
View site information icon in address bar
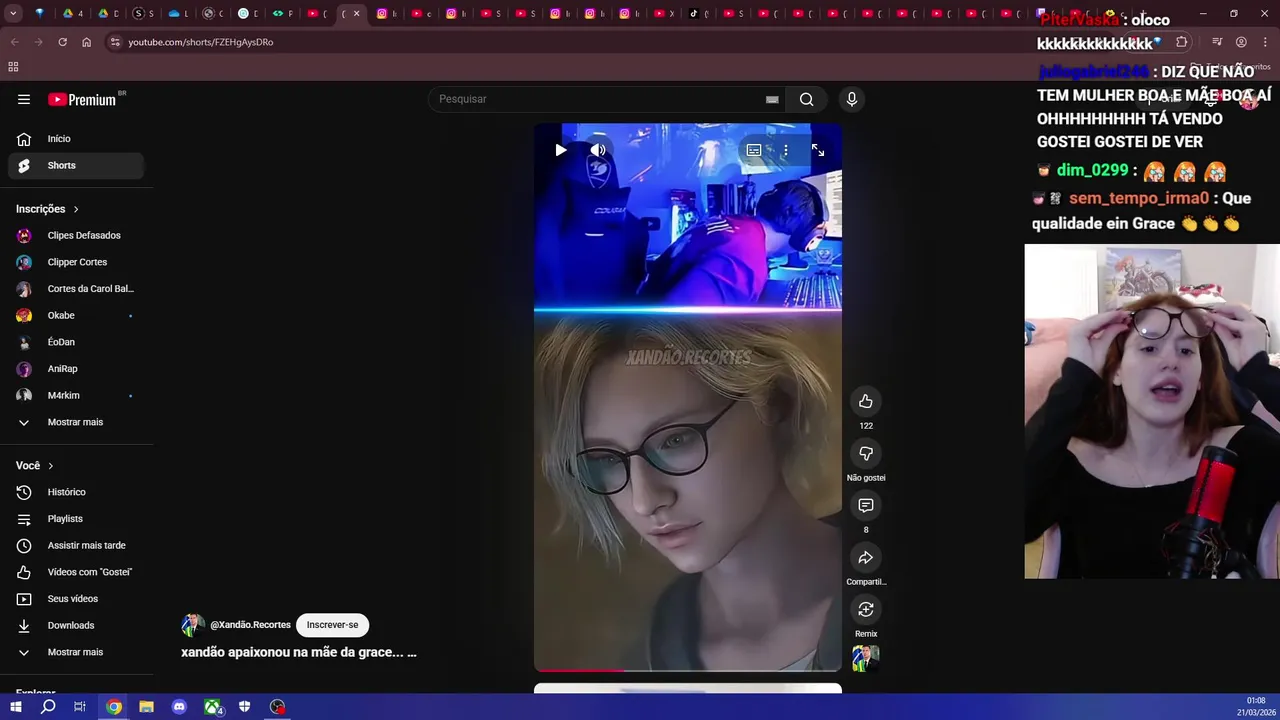(115, 42)
